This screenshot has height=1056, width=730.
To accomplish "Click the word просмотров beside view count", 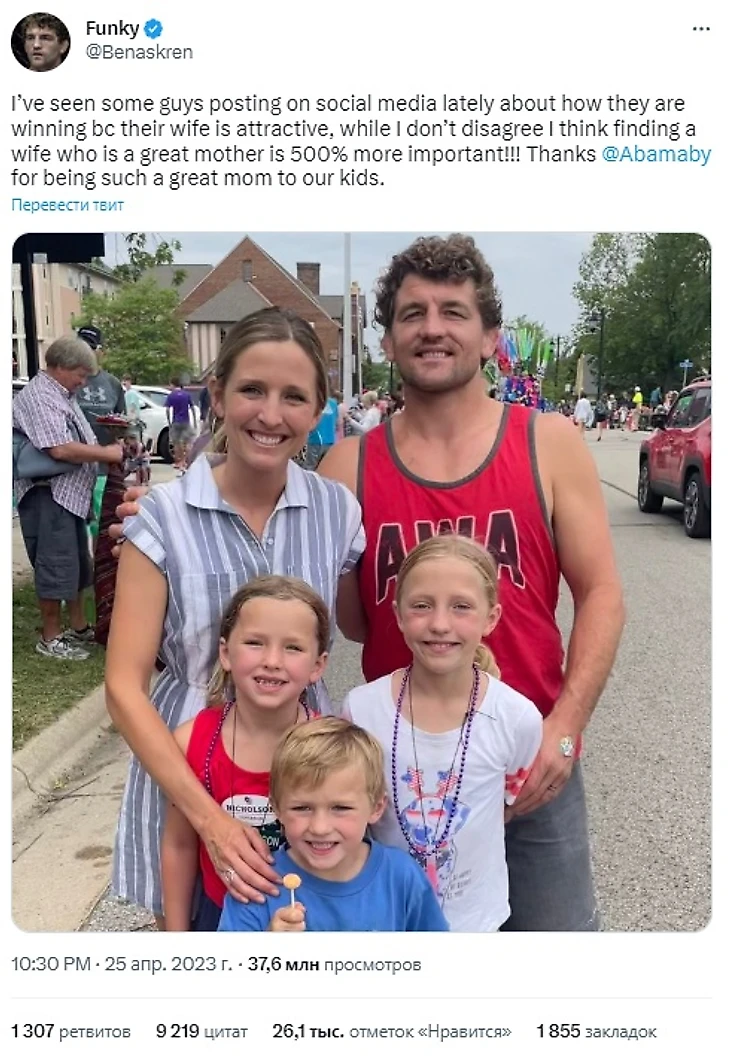I will [x=372, y=964].
